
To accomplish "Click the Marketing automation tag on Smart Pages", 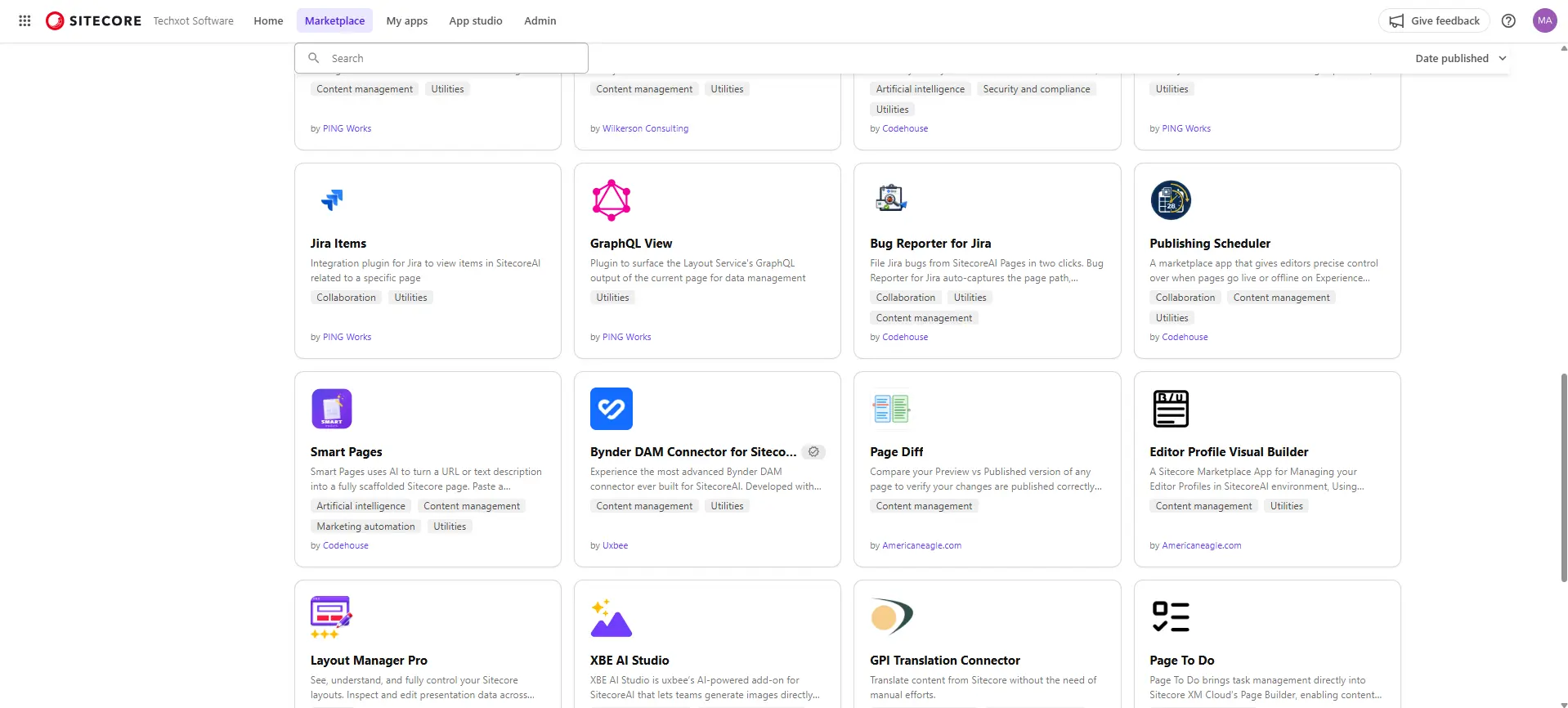I will pos(365,527).
